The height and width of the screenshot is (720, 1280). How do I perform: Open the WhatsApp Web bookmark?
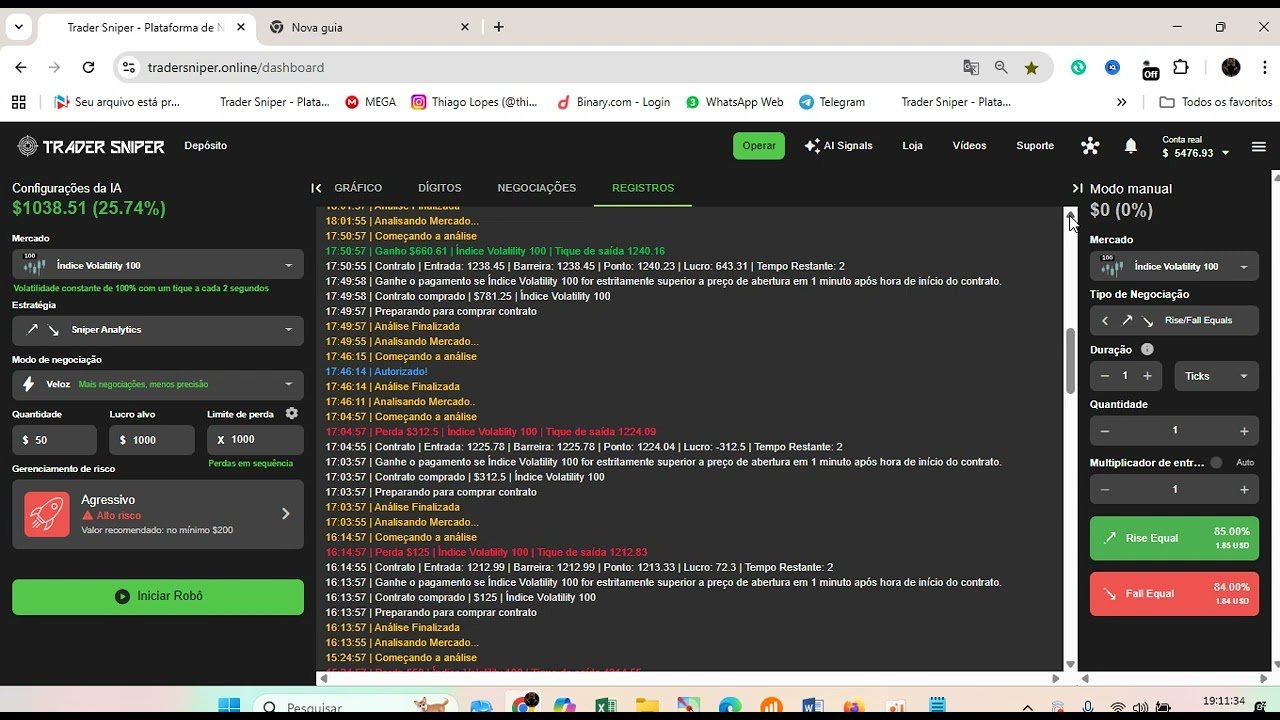click(x=735, y=102)
